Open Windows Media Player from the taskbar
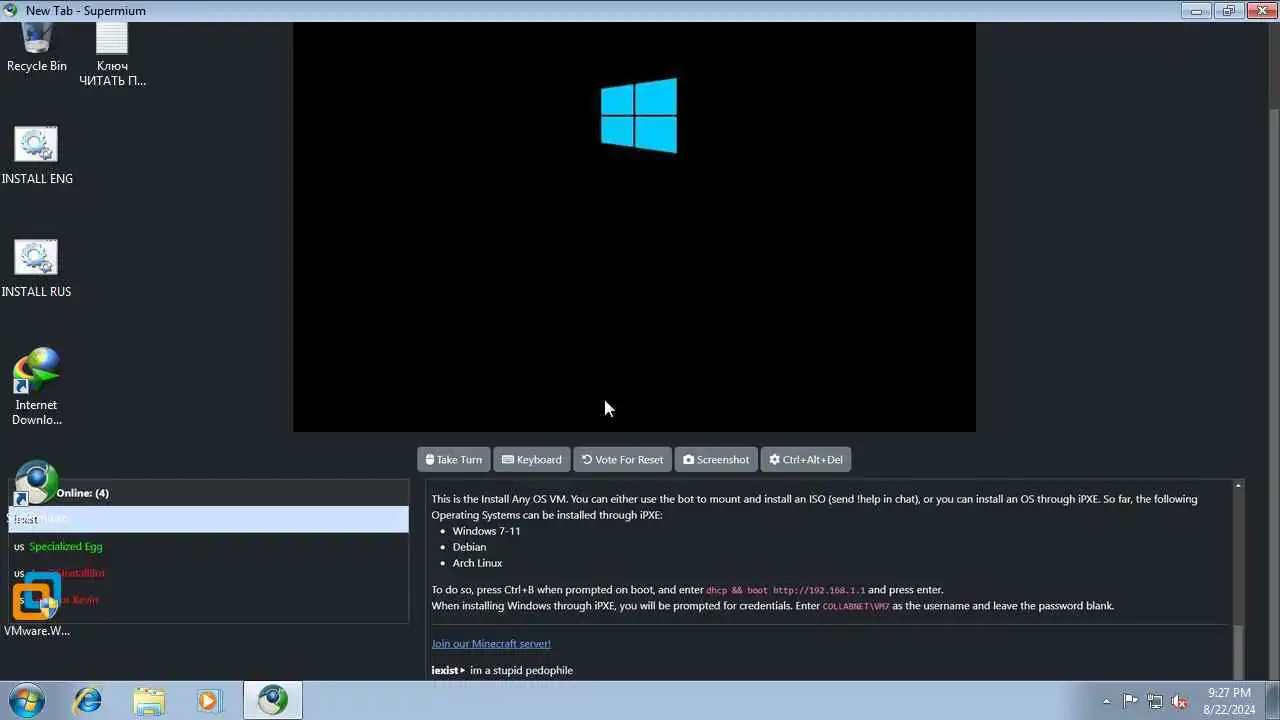This screenshot has height=720, width=1280. (x=209, y=700)
